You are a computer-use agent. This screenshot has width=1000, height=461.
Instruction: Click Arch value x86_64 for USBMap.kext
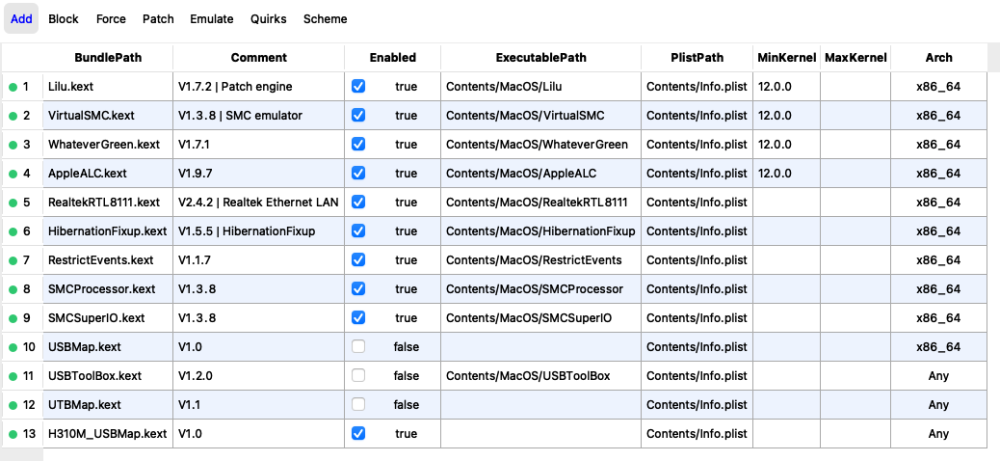pyautogui.click(x=939, y=347)
